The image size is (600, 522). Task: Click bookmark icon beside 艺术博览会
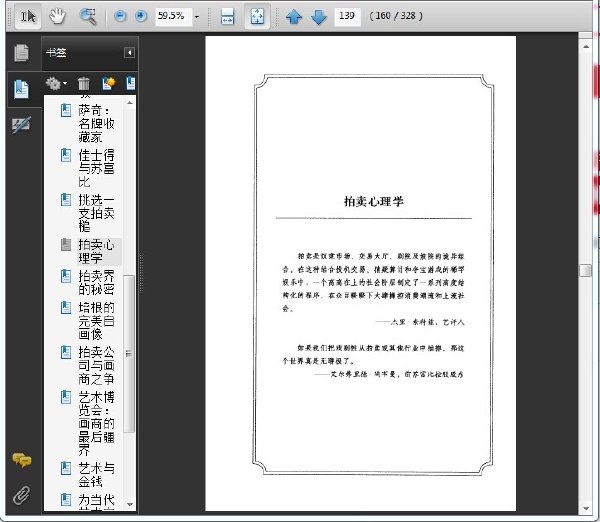coord(66,396)
